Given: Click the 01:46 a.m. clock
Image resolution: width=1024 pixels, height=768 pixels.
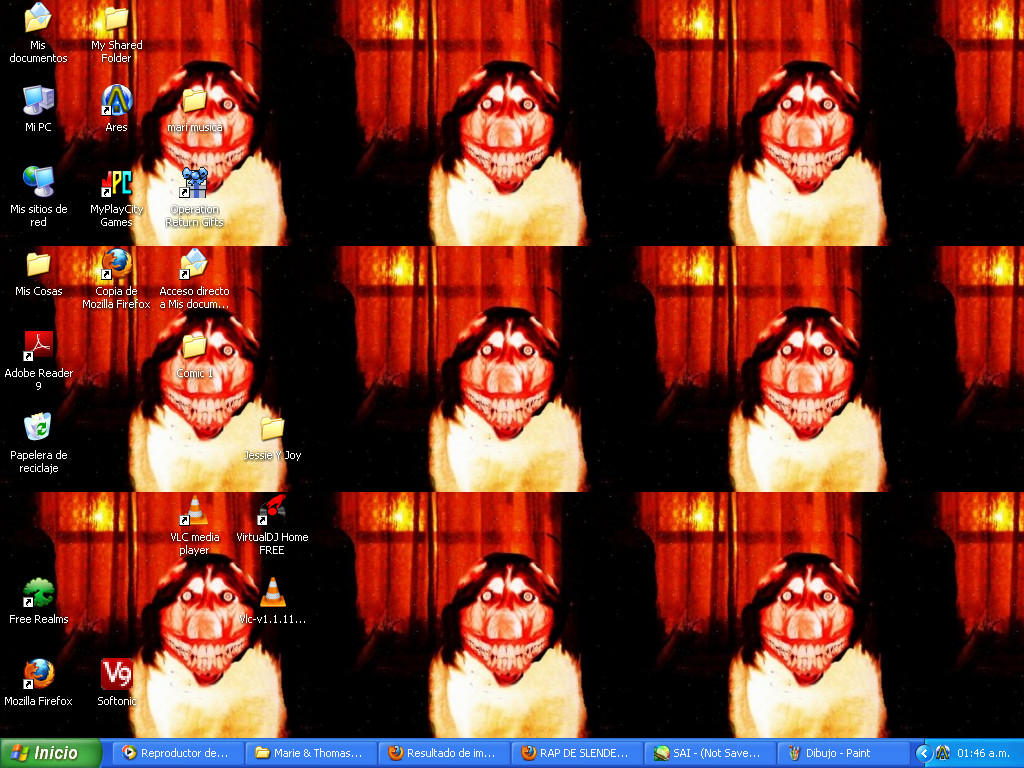Looking at the screenshot, I should tap(984, 754).
